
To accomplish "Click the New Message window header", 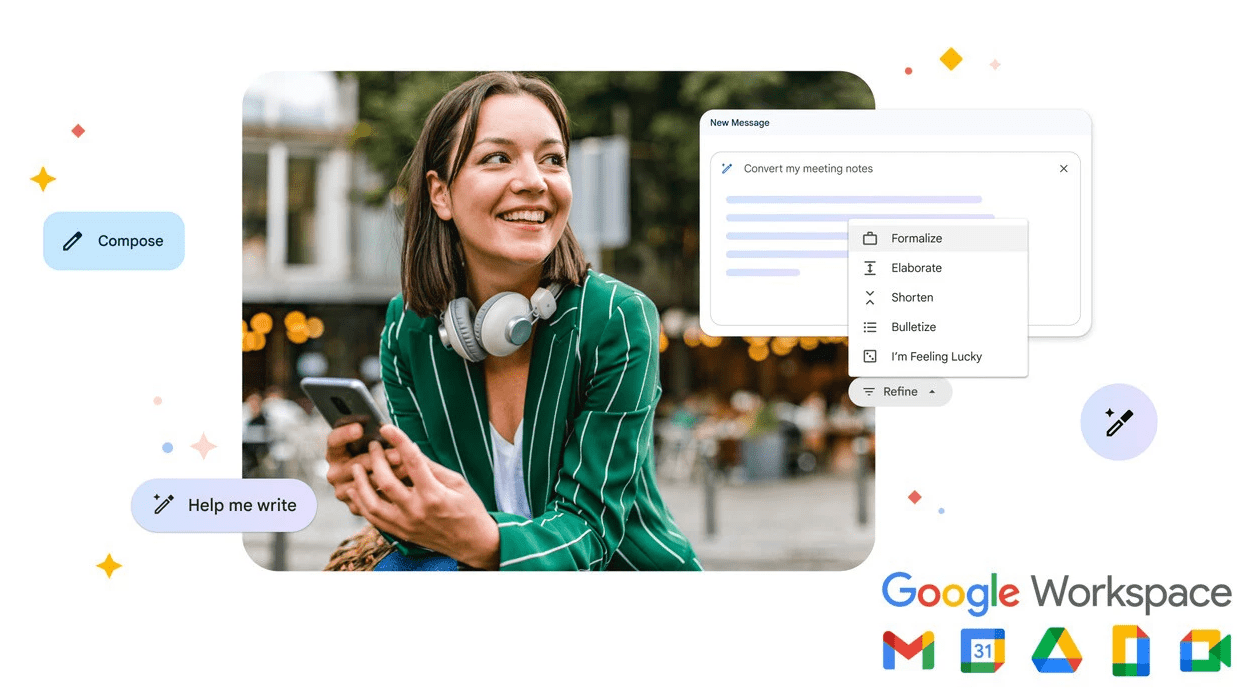I will pos(895,123).
